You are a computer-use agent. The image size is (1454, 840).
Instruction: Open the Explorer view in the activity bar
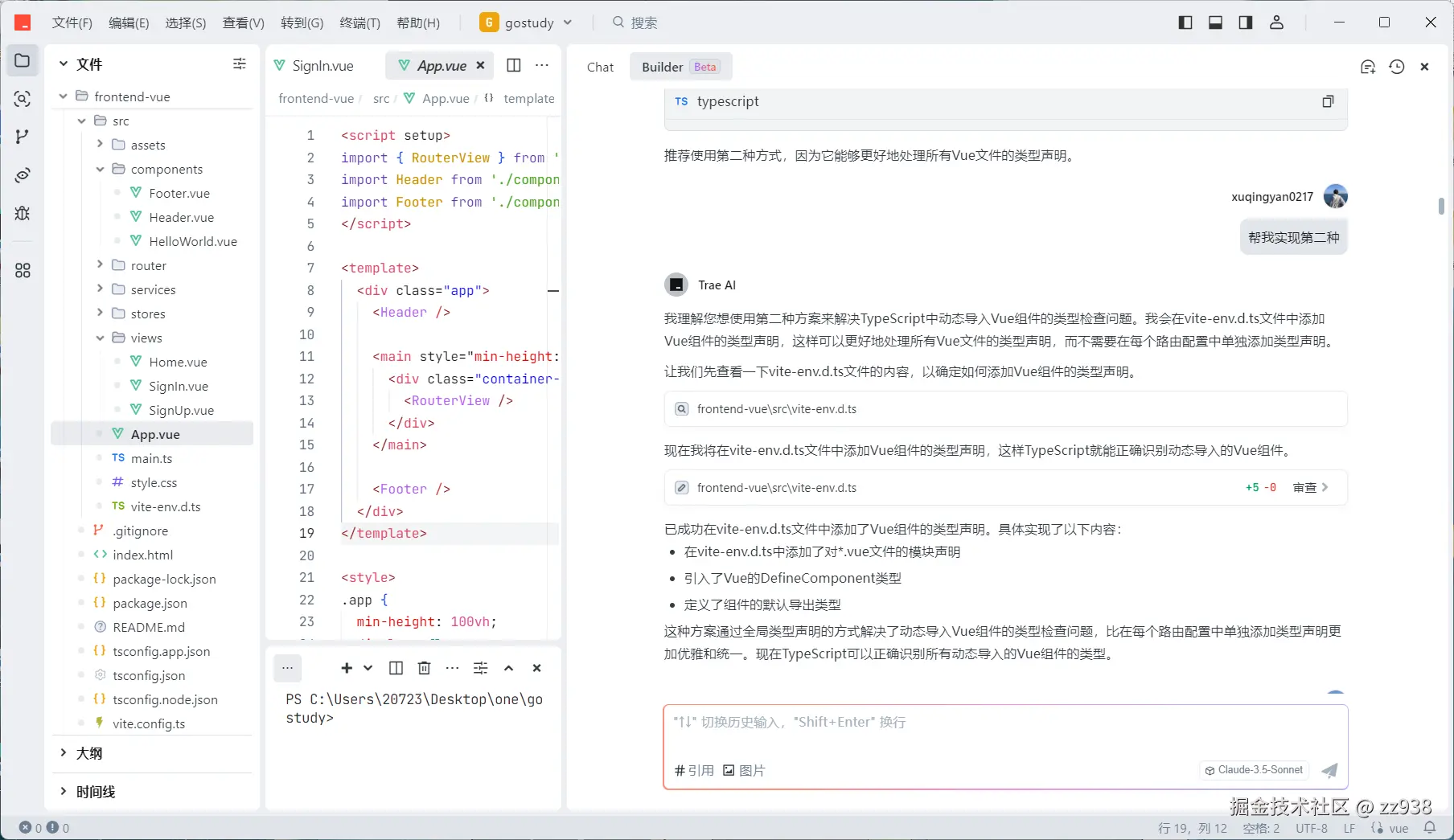click(23, 61)
